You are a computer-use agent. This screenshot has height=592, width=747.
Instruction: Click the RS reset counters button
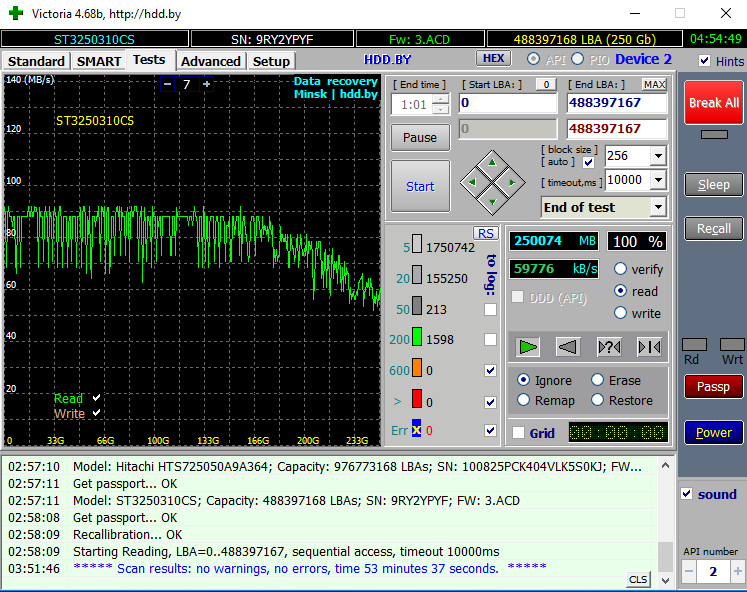[486, 233]
